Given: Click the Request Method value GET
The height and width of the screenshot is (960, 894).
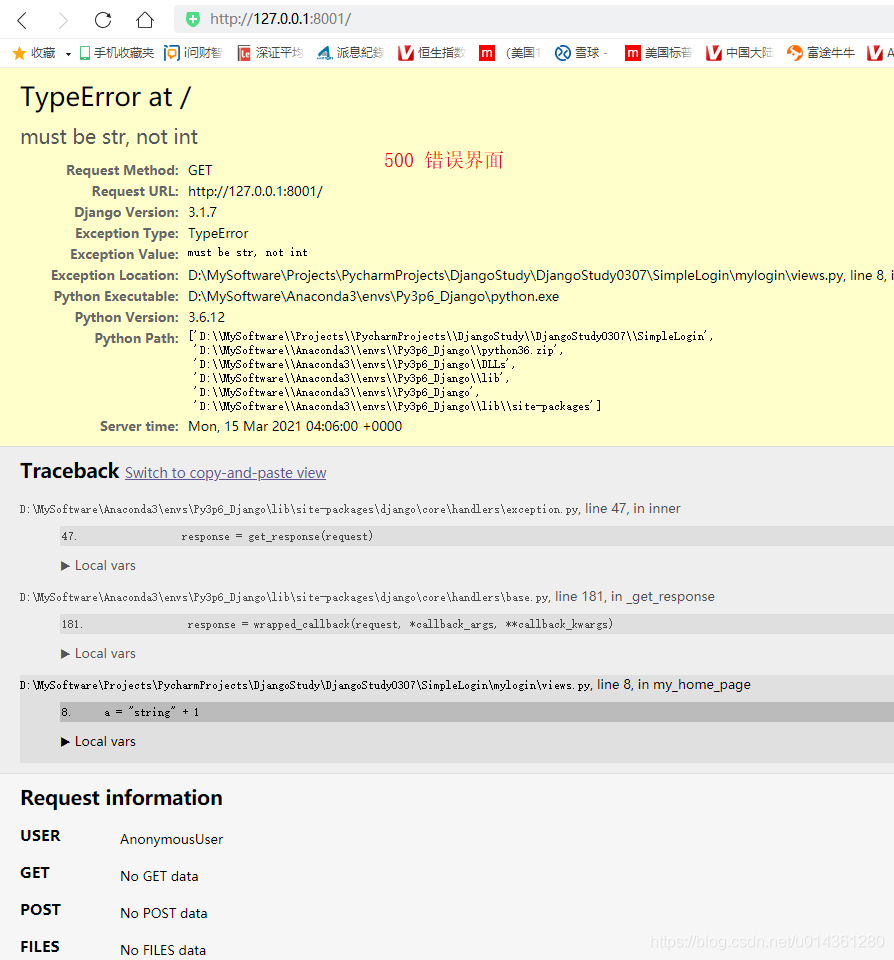Looking at the screenshot, I should tap(200, 170).
